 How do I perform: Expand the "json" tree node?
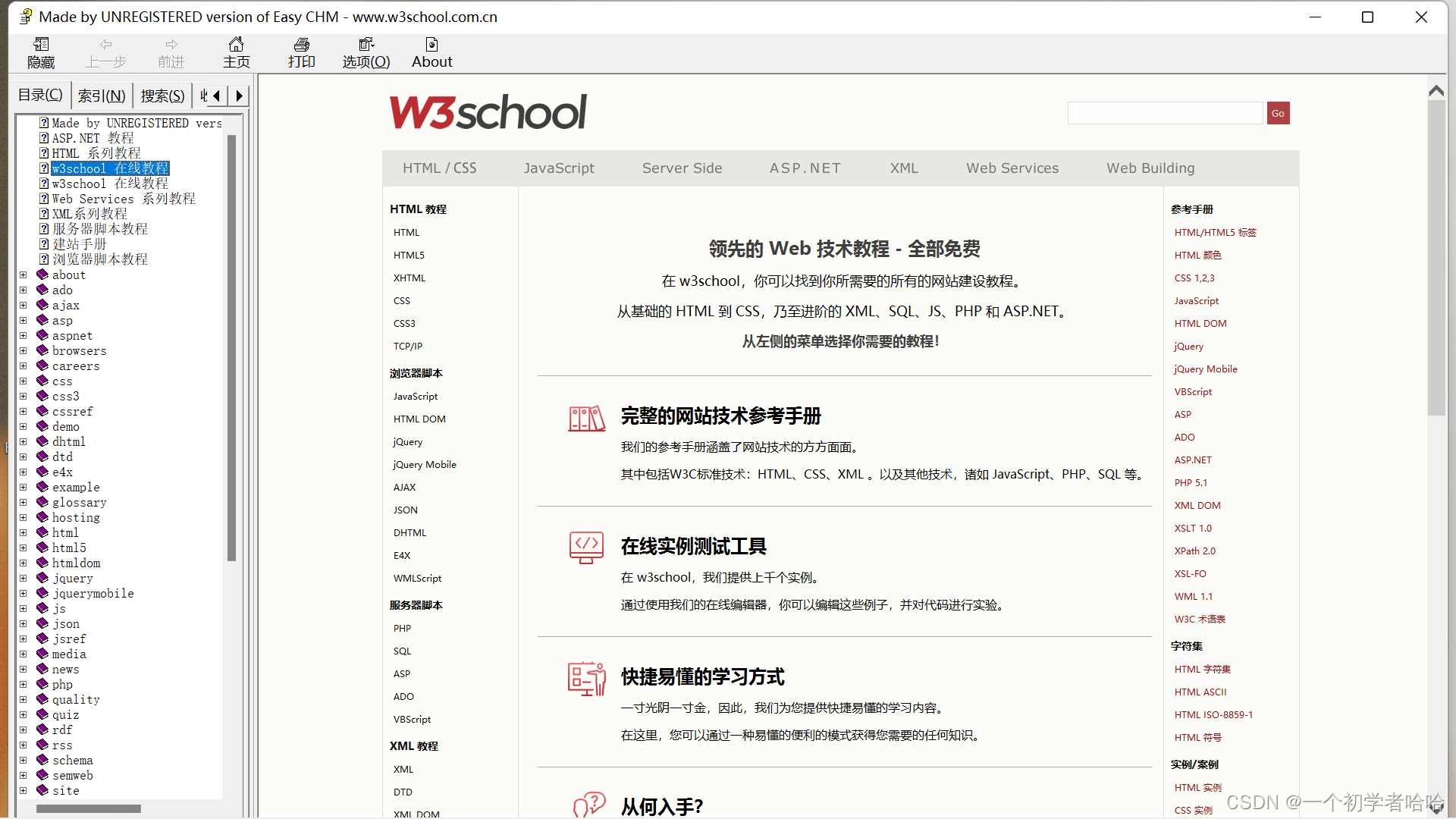pyautogui.click(x=23, y=623)
